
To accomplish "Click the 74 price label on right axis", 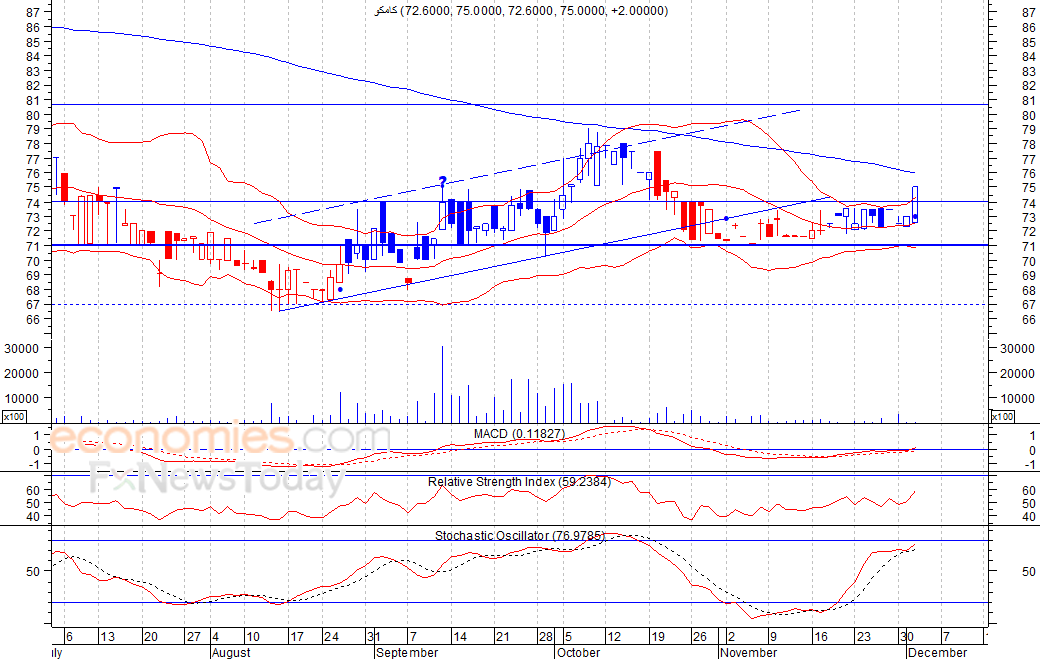I will point(1029,204).
